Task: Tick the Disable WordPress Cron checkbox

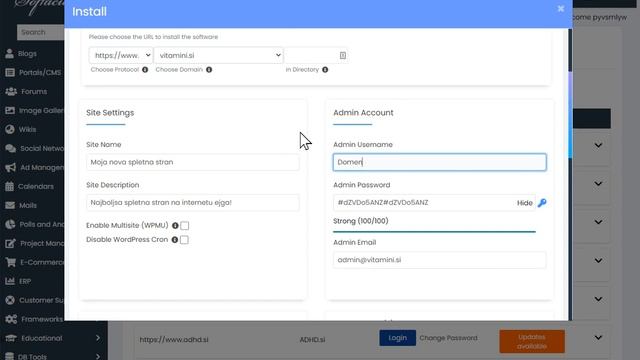Action: tap(184, 240)
